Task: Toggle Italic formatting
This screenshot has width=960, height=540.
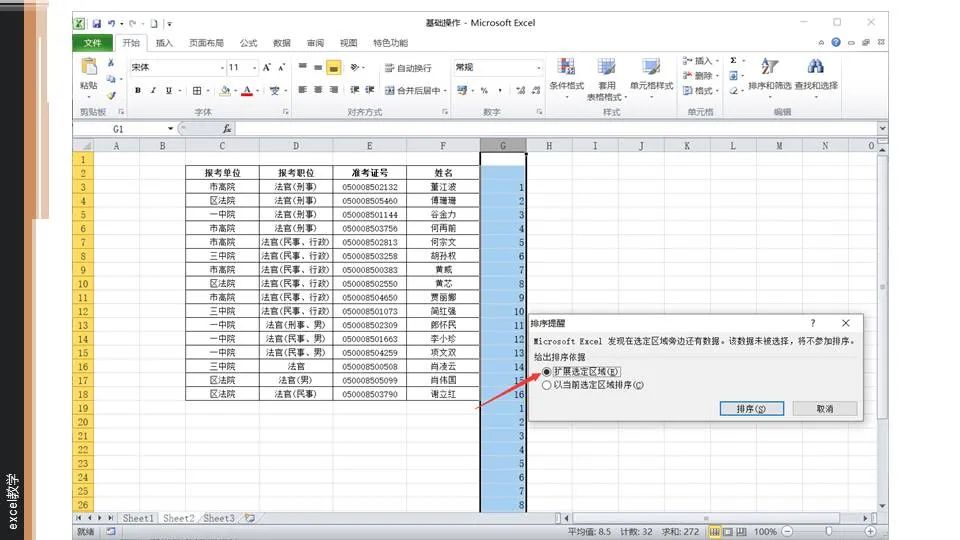Action: pyautogui.click(x=153, y=90)
